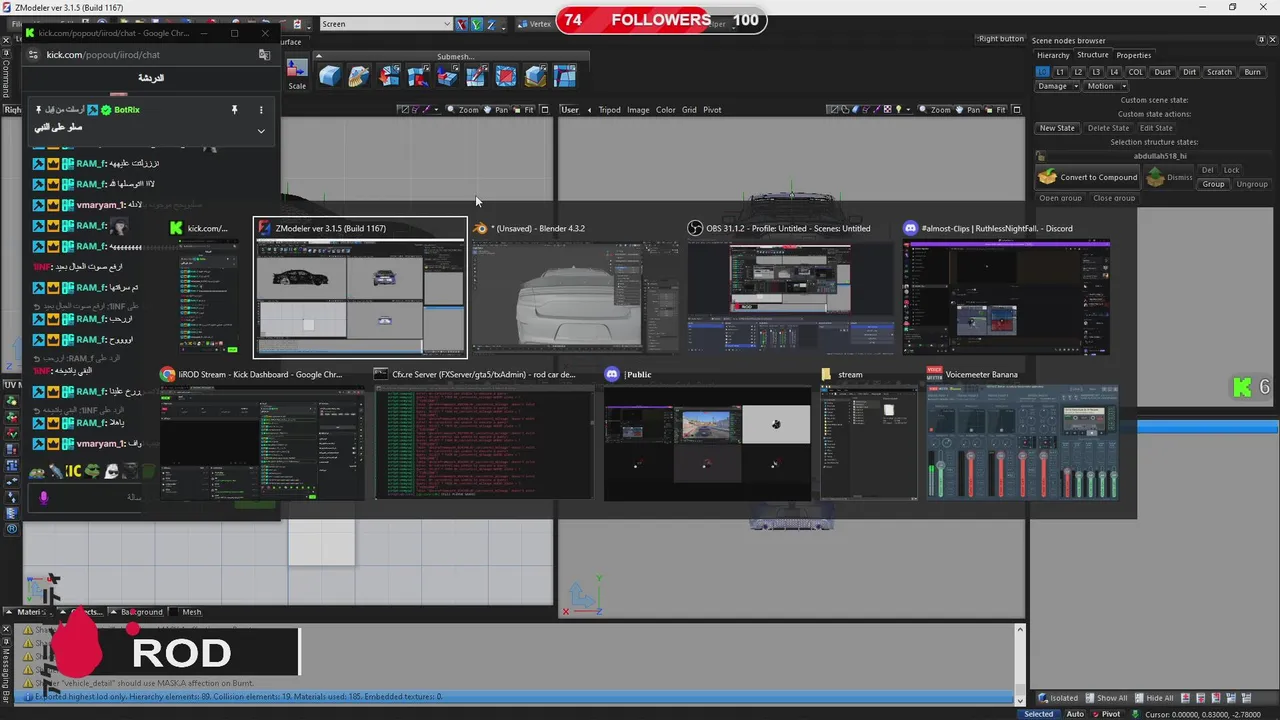Screen dimensions: 1280x720
Task: Click the first Submesh cube icon
Action: pyautogui.click(x=330, y=76)
